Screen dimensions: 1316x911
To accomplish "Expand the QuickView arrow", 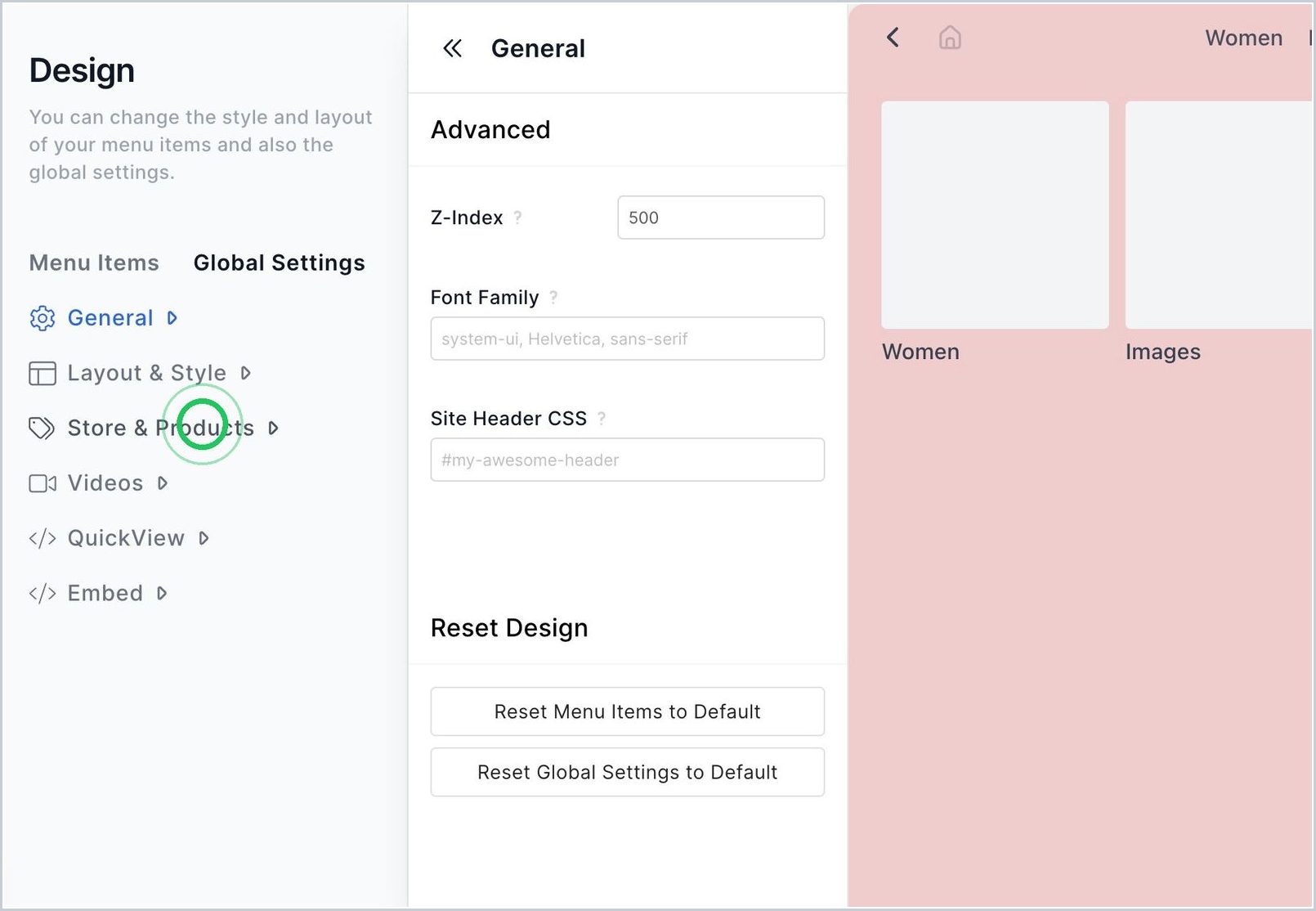I will [x=204, y=538].
